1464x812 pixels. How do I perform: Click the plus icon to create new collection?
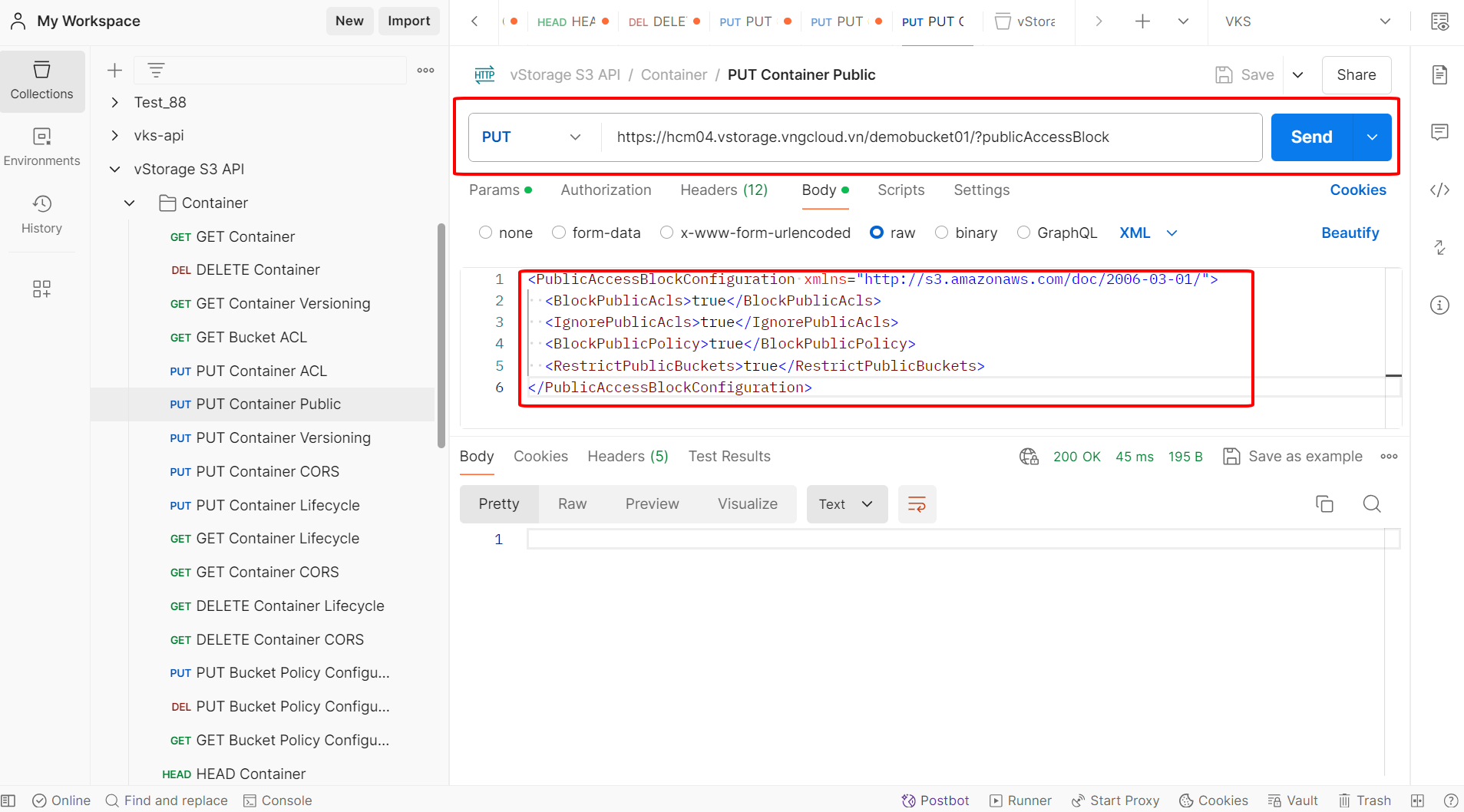coord(114,71)
